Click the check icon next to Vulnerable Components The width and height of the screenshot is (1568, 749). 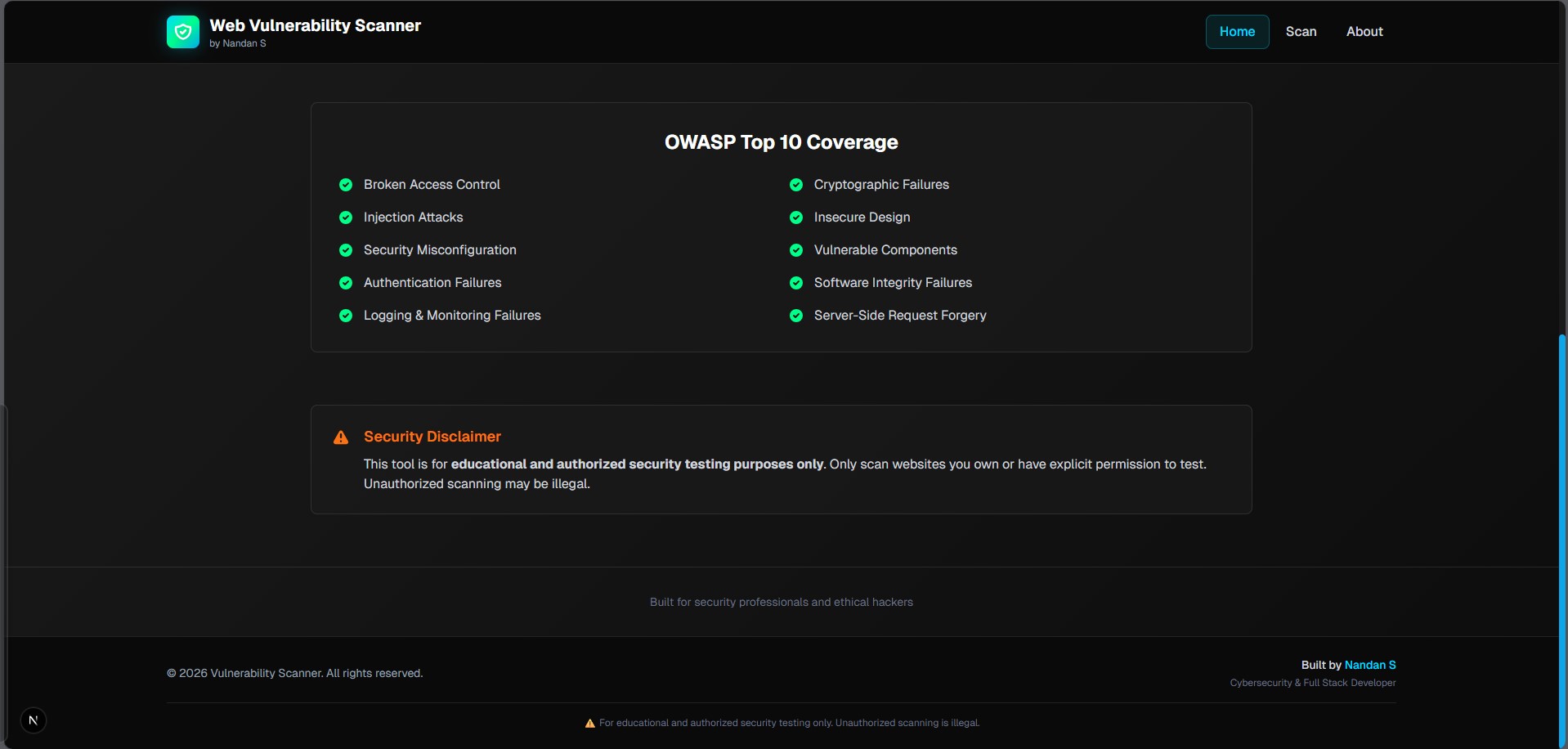tap(796, 250)
